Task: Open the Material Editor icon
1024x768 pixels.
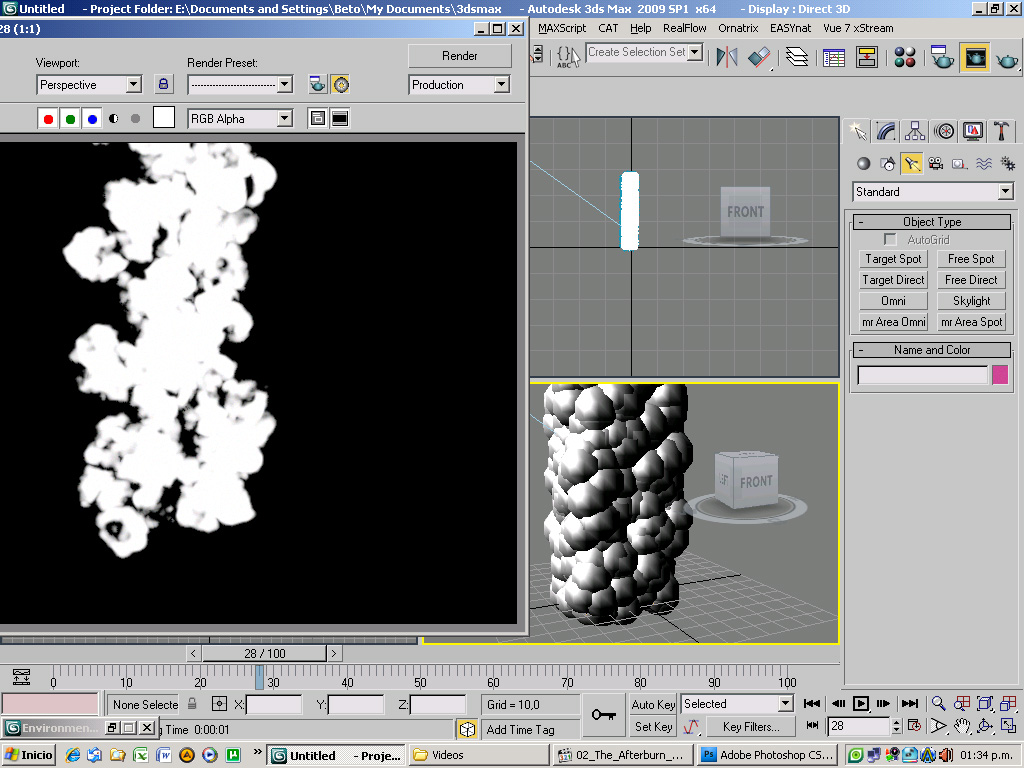Action: click(x=904, y=57)
